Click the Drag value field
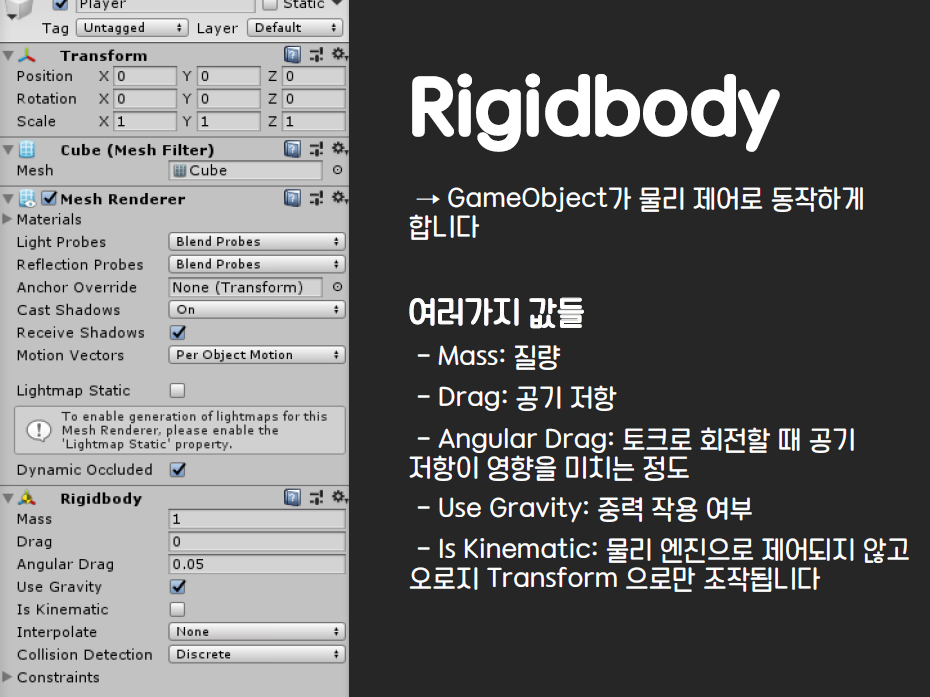The height and width of the screenshot is (697, 930). coord(257,542)
